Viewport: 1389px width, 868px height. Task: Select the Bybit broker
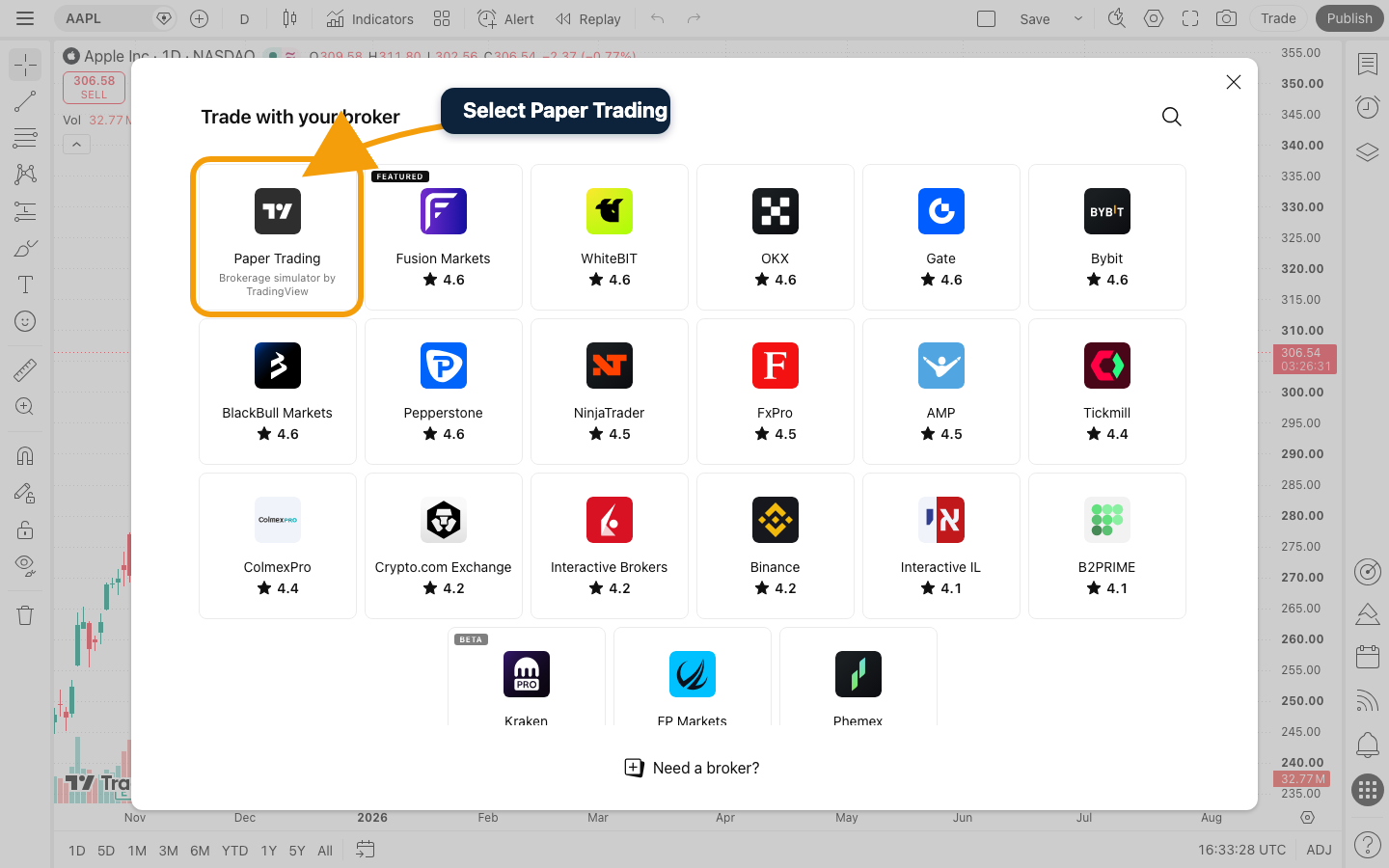pos(1107,237)
